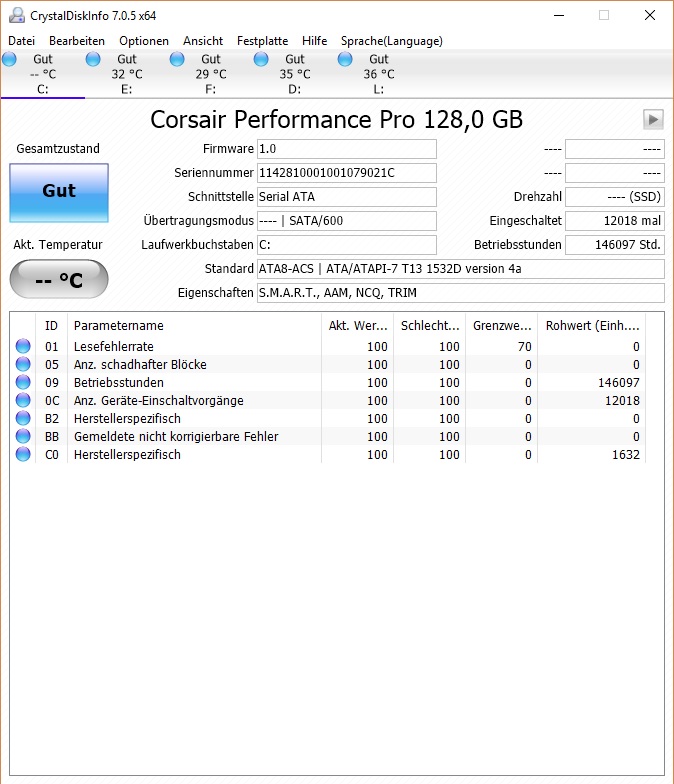The height and width of the screenshot is (784, 674).
Task: Click the Eigenschaften field S.M.A.R.T., AAM, NCQ, TRIM
Action: pyautogui.click(x=460, y=293)
